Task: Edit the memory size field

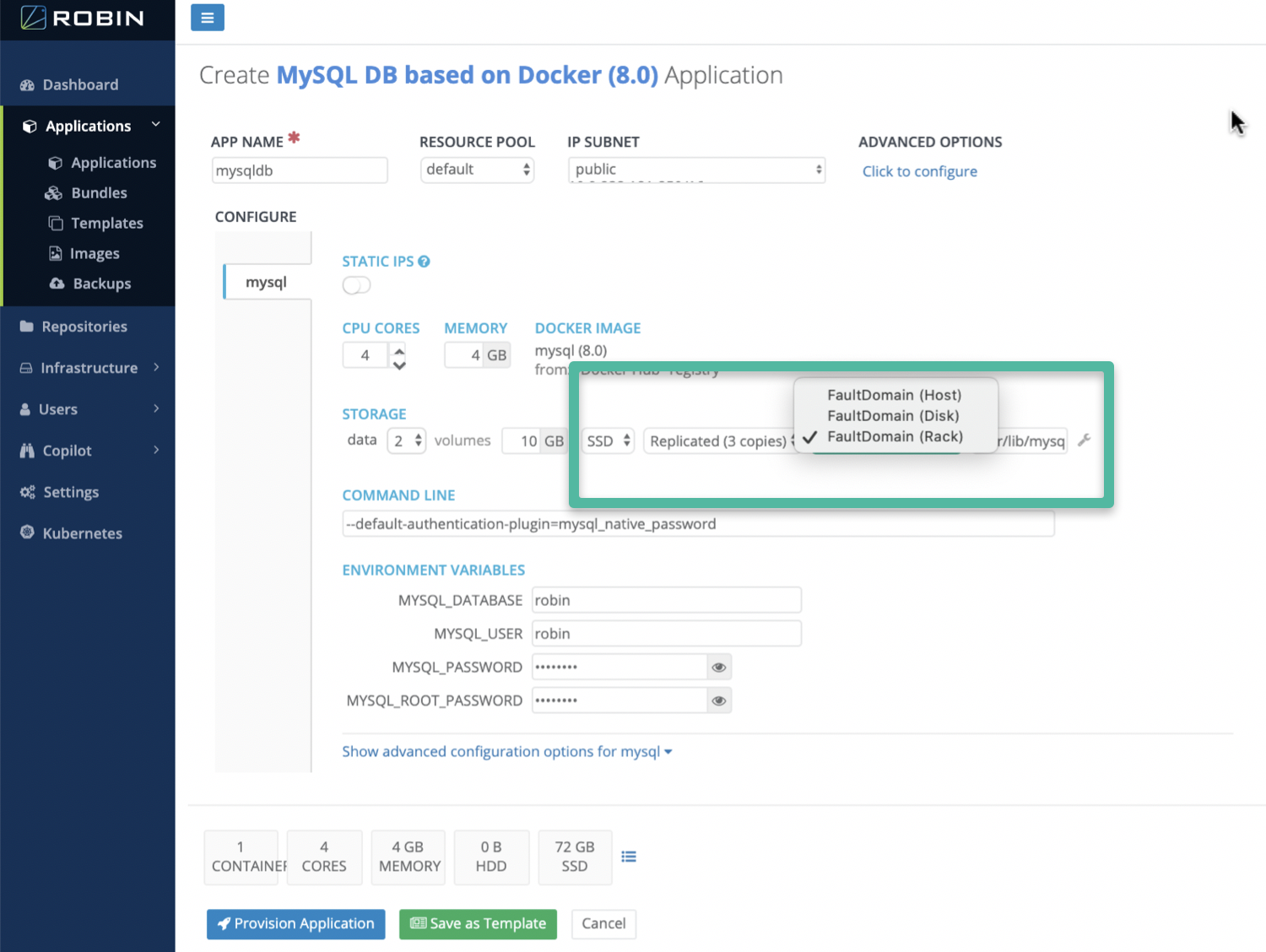Action: pyautogui.click(x=464, y=355)
